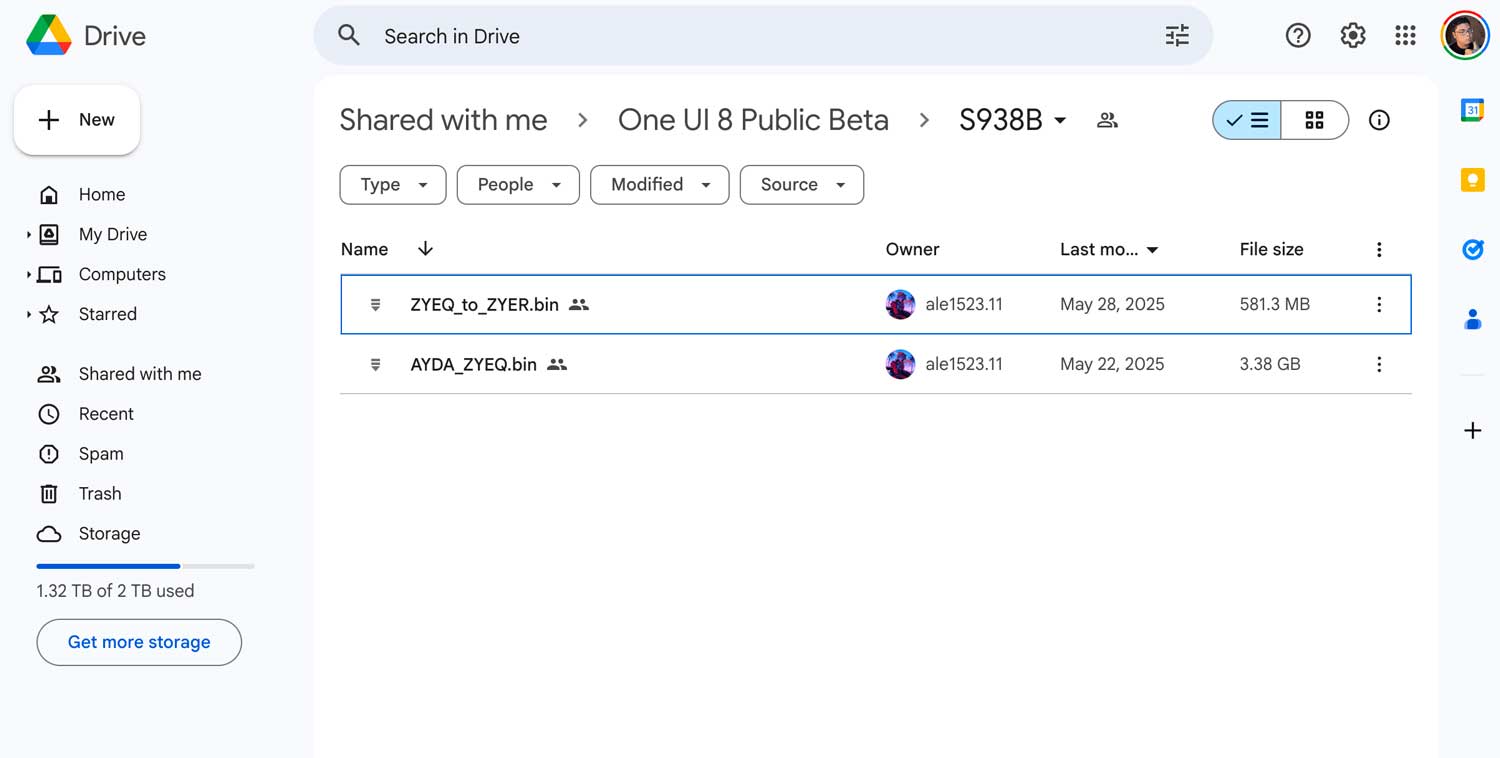Open the Tasks side panel

click(x=1472, y=249)
